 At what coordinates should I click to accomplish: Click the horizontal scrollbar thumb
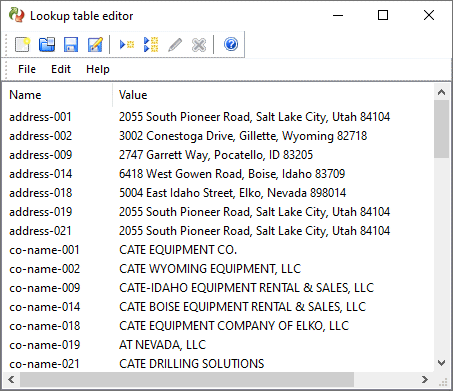pyautogui.click(x=187, y=379)
